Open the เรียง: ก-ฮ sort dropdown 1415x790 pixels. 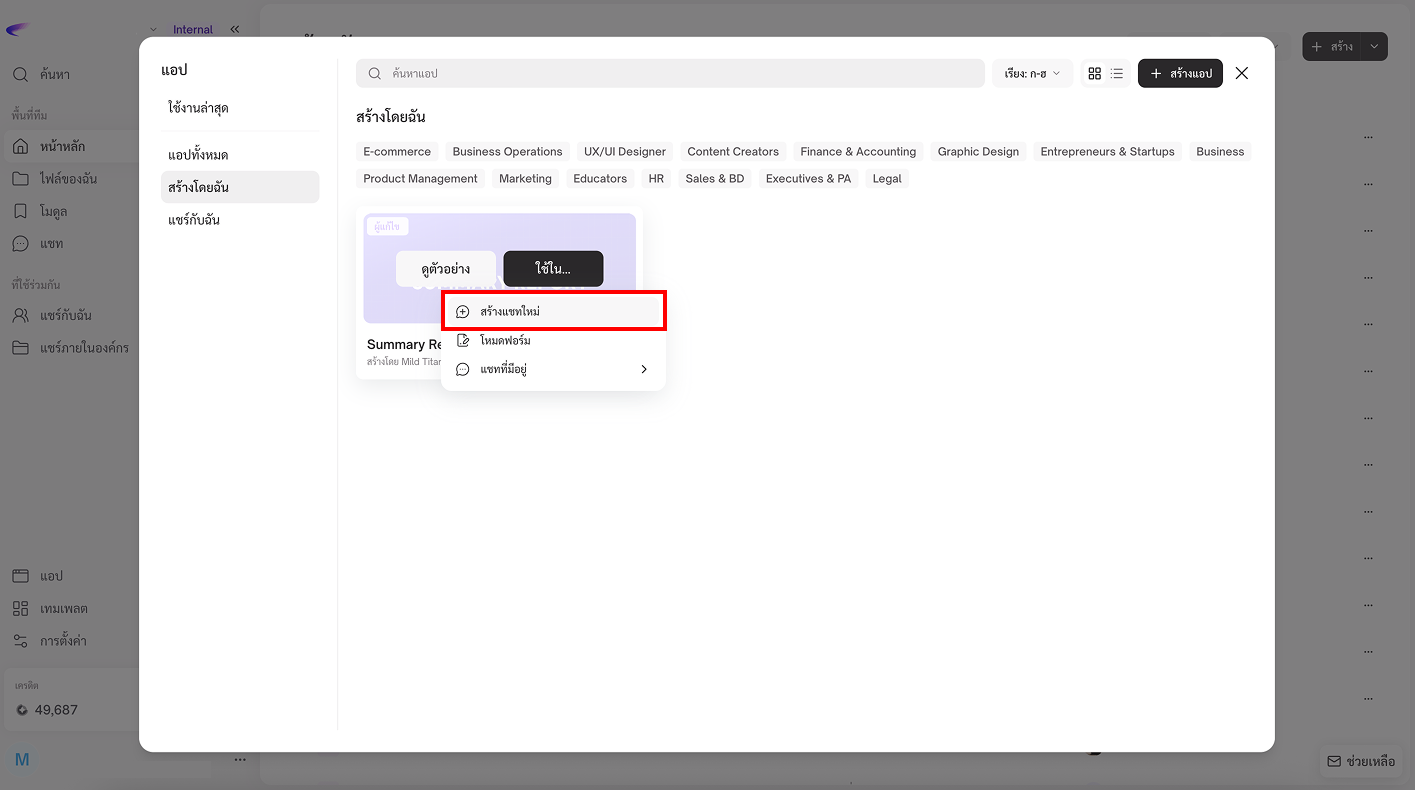click(x=1032, y=73)
